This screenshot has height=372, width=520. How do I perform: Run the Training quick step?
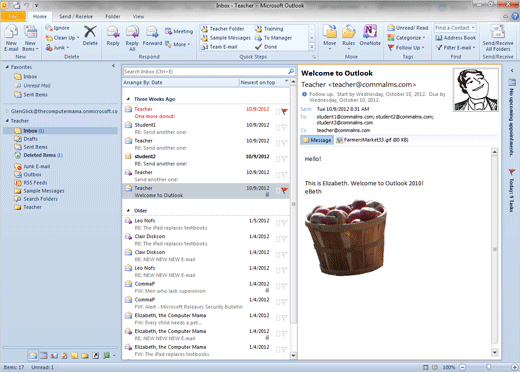click(269, 29)
